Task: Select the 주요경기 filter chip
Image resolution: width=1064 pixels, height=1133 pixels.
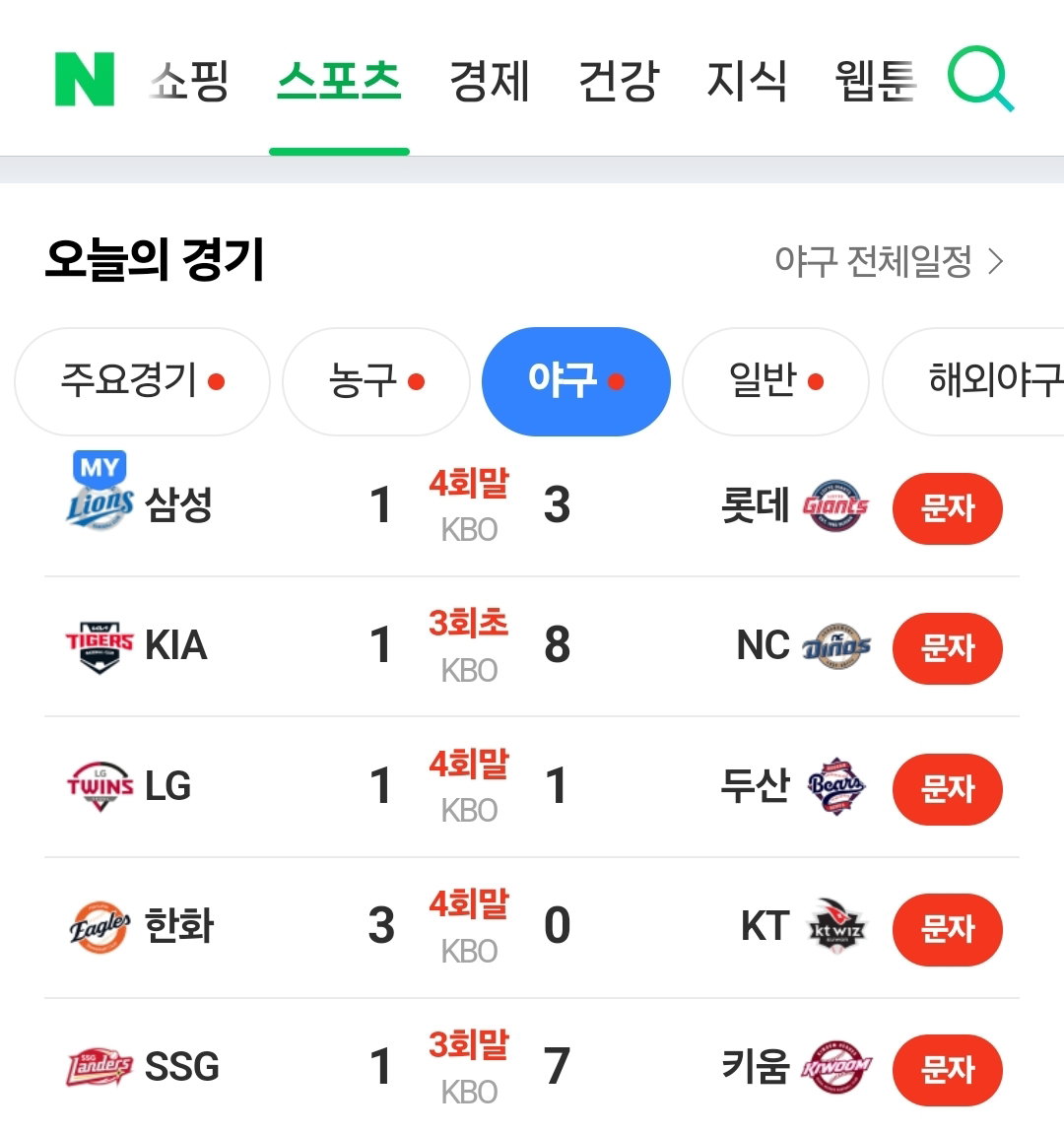Action: 142,381
